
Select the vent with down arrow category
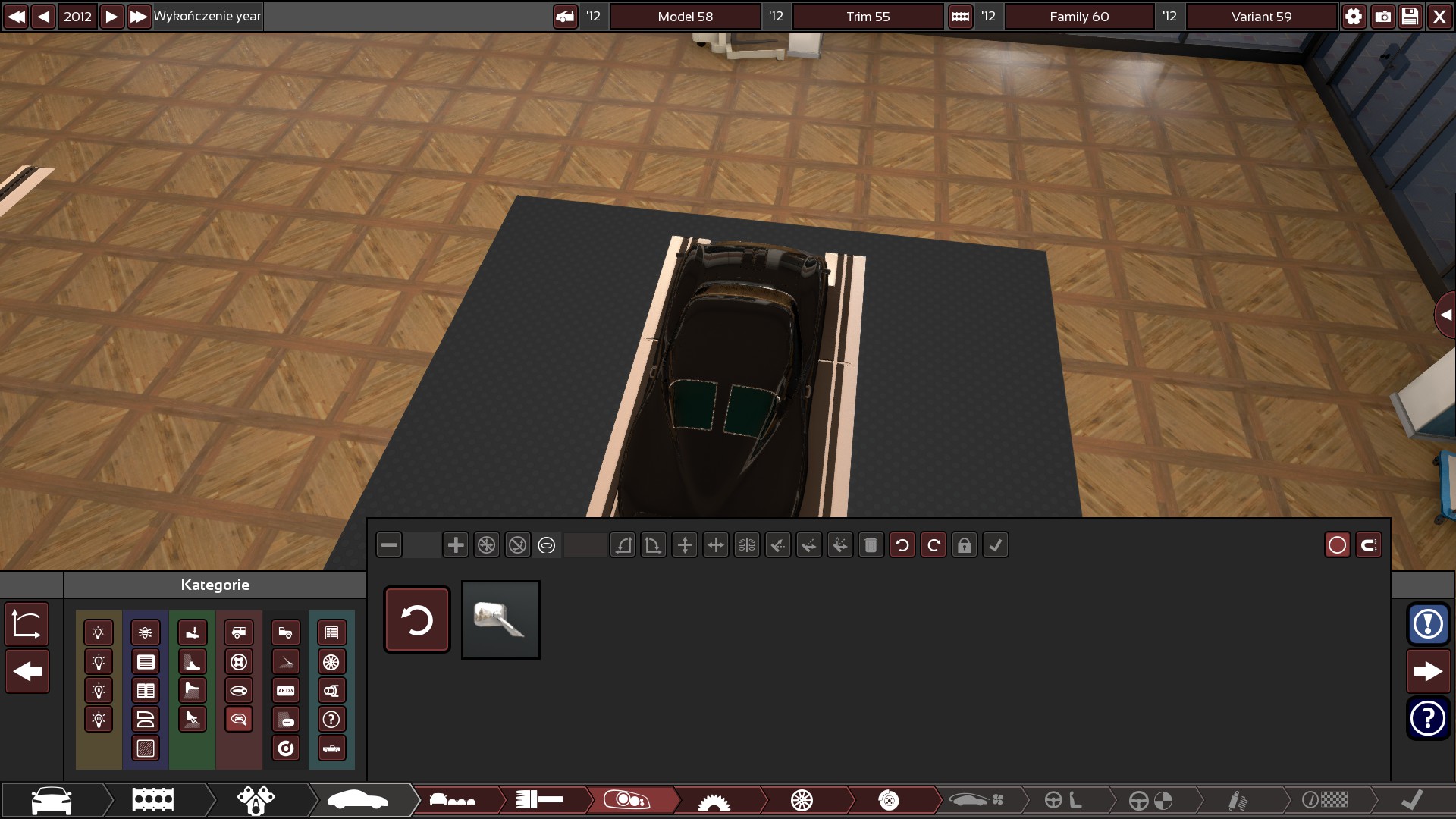[x=193, y=632]
